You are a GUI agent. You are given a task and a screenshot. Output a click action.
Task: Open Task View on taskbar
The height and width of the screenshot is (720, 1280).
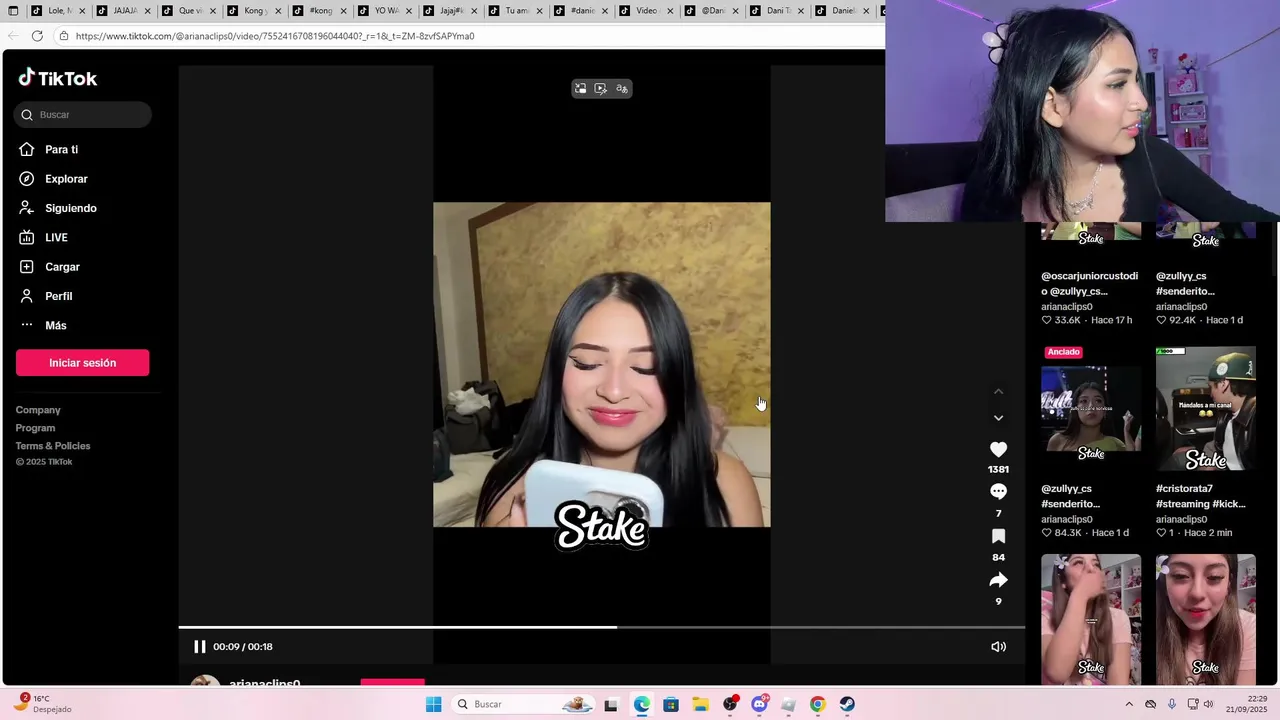click(611, 704)
